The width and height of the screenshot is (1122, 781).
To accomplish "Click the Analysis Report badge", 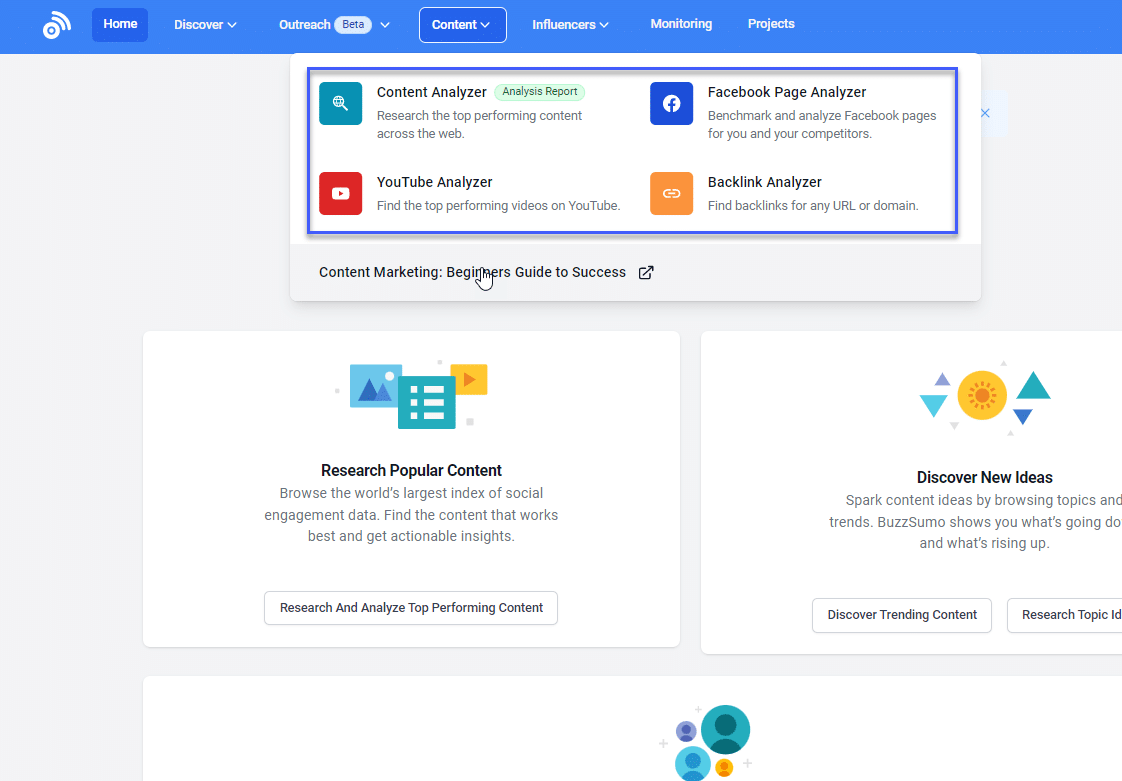I will click(539, 91).
